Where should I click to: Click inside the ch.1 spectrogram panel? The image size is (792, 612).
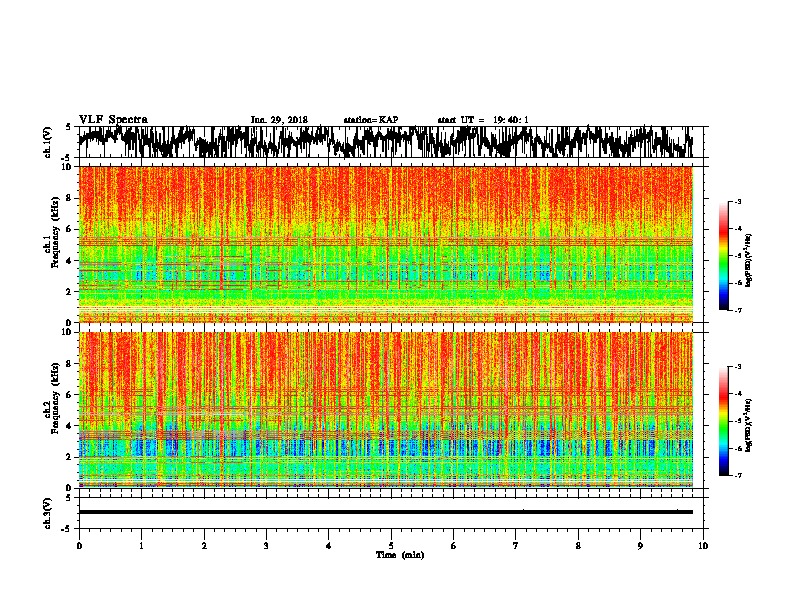(385, 244)
